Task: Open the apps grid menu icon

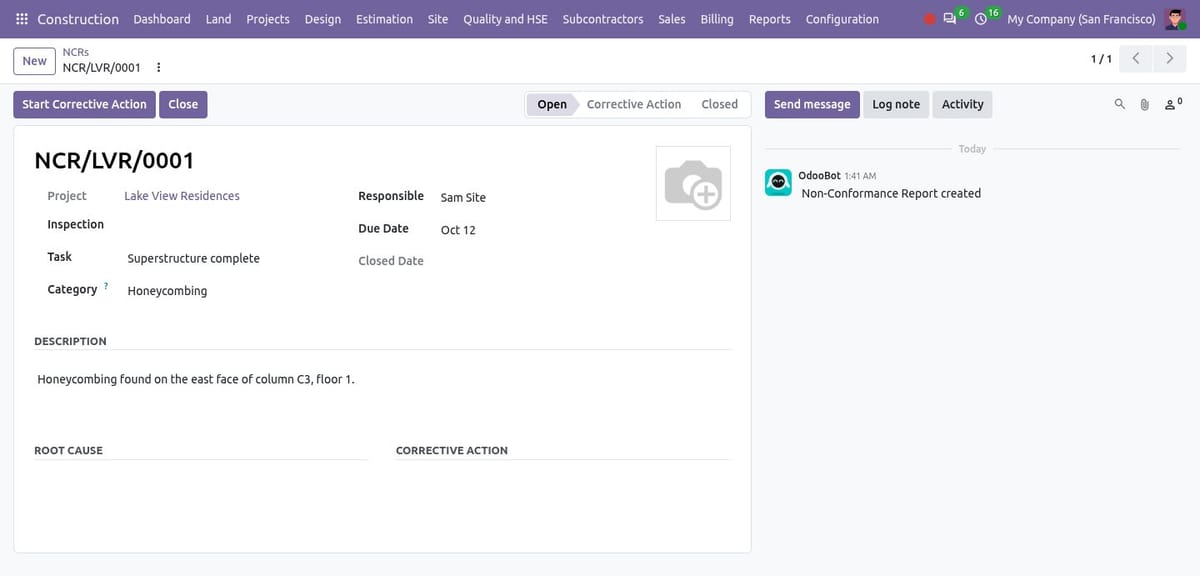Action: 22,19
